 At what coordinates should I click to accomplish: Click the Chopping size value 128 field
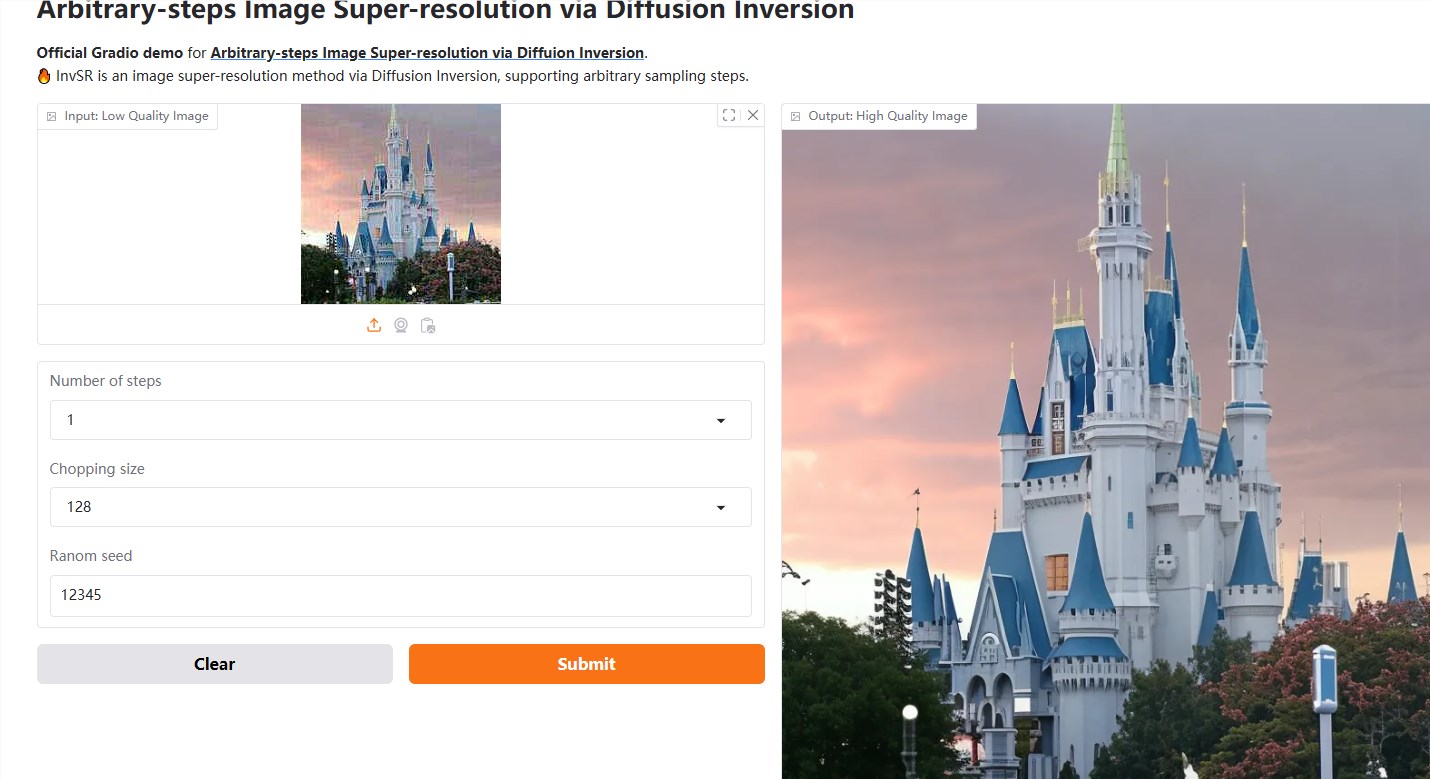tap(380, 507)
